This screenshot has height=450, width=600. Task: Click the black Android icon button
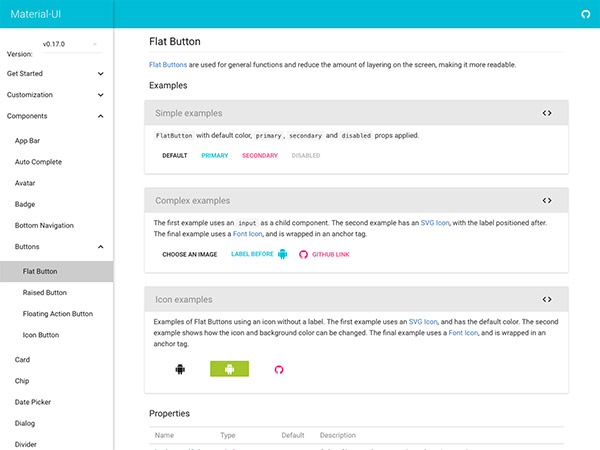pyautogui.click(x=180, y=369)
